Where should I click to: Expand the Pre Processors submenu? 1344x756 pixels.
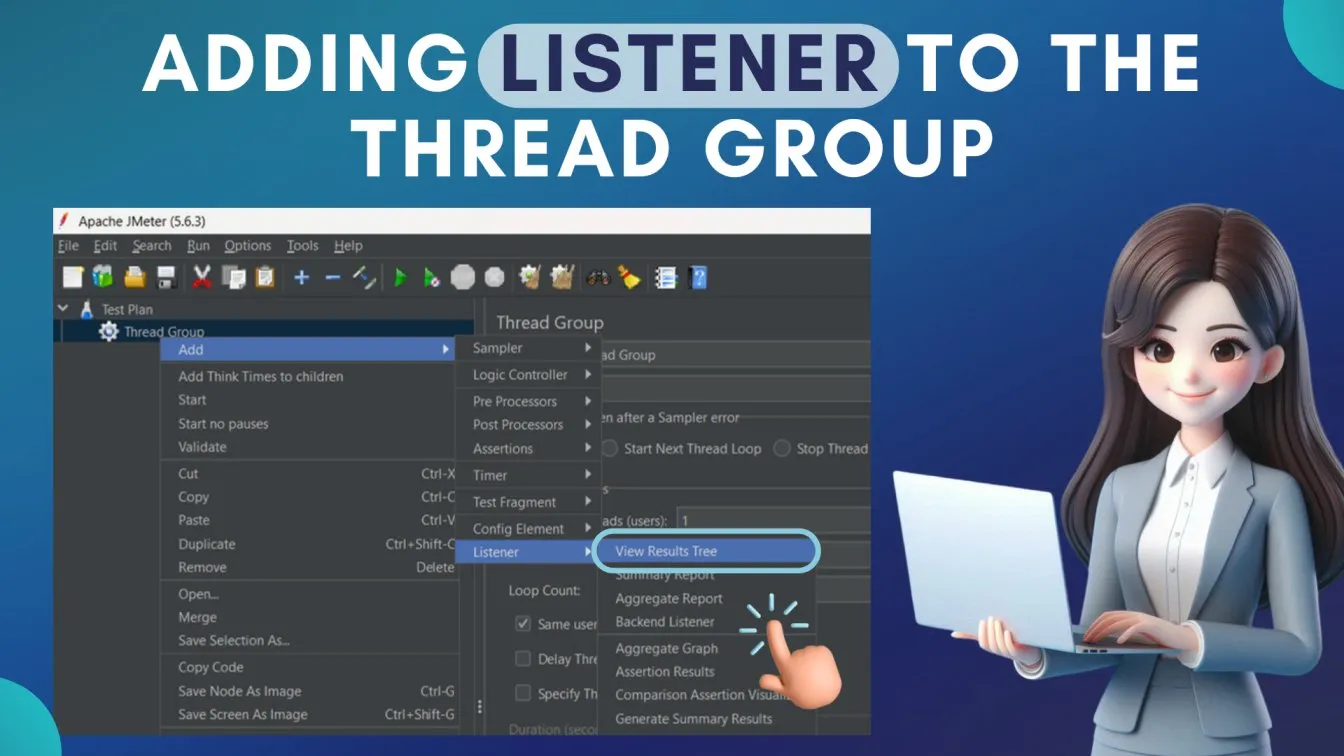click(x=528, y=401)
